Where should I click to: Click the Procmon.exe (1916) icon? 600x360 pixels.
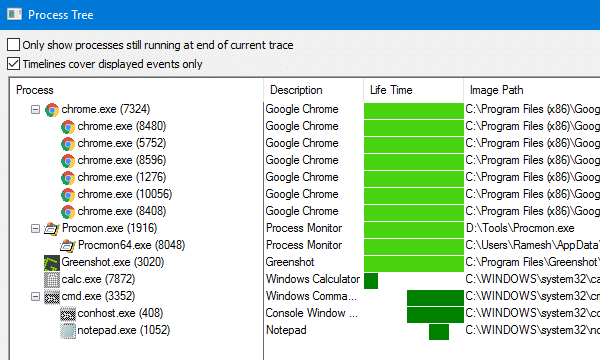[52, 229]
